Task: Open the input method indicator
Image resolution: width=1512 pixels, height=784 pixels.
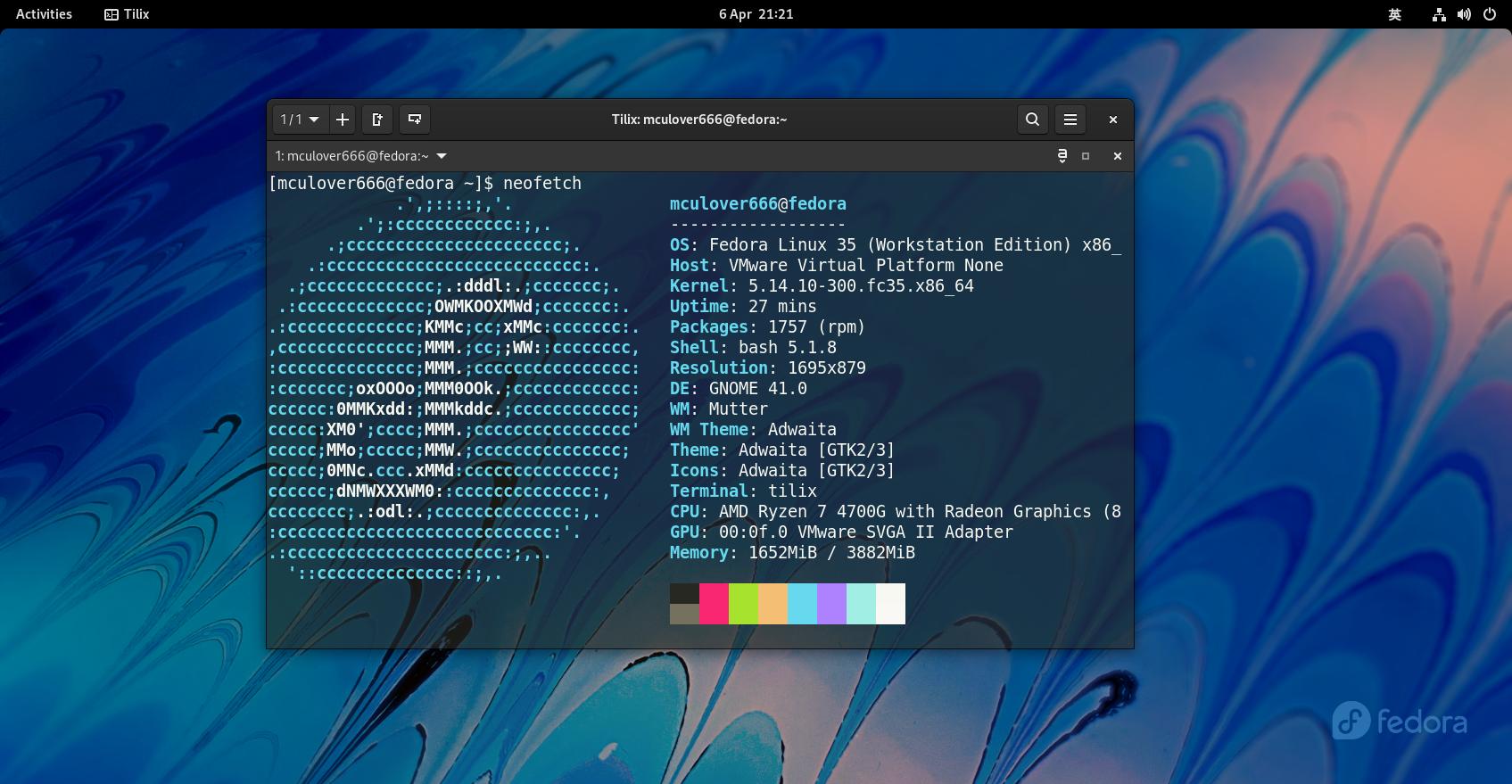Action: pyautogui.click(x=1395, y=14)
